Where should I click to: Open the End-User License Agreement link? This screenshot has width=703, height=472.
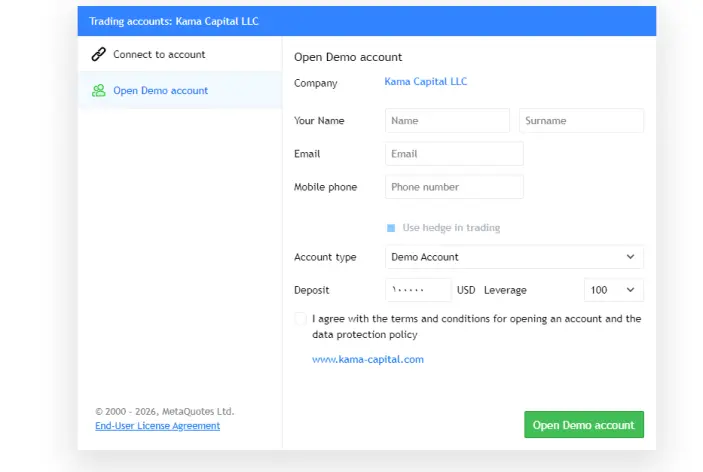(157, 426)
